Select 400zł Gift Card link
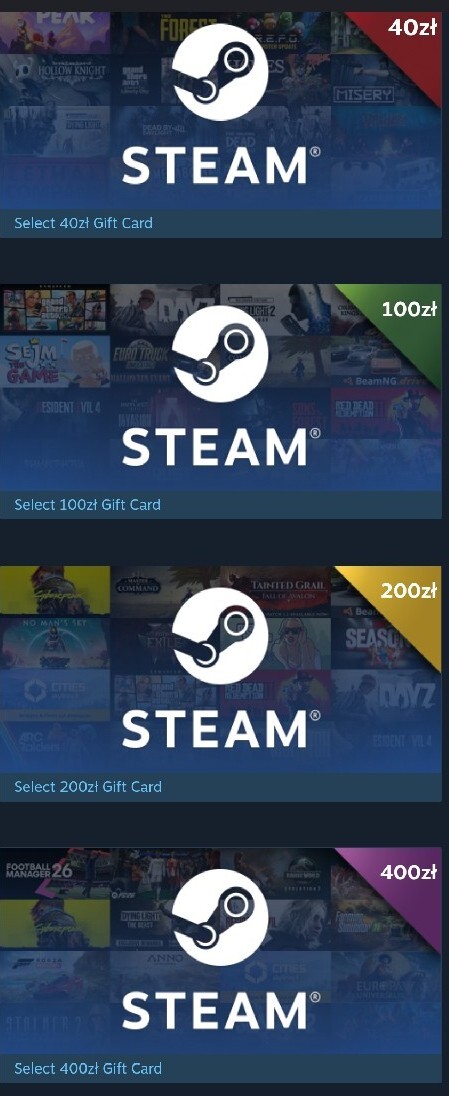Viewport: 449px width, 1096px height. [x=88, y=1068]
